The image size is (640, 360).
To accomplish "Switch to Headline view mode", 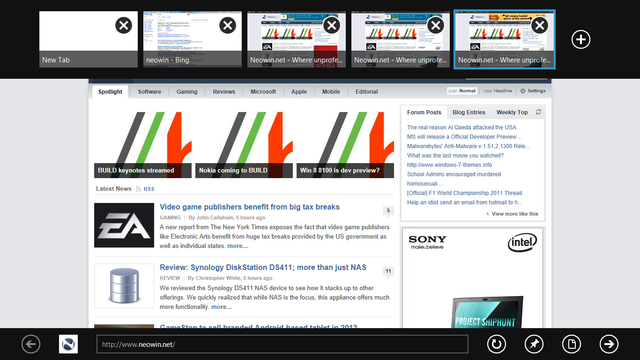I will click(x=497, y=91).
